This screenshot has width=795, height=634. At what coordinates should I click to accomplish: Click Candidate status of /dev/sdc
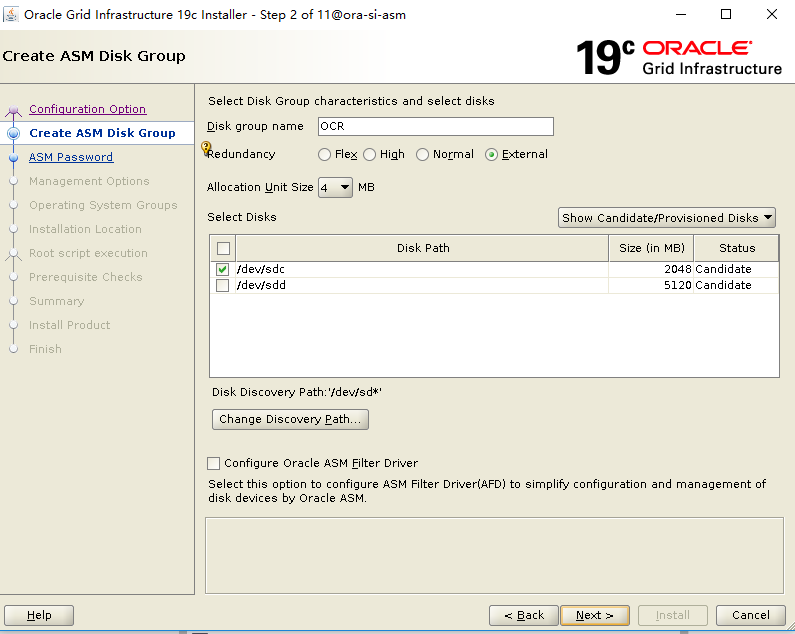(736, 269)
